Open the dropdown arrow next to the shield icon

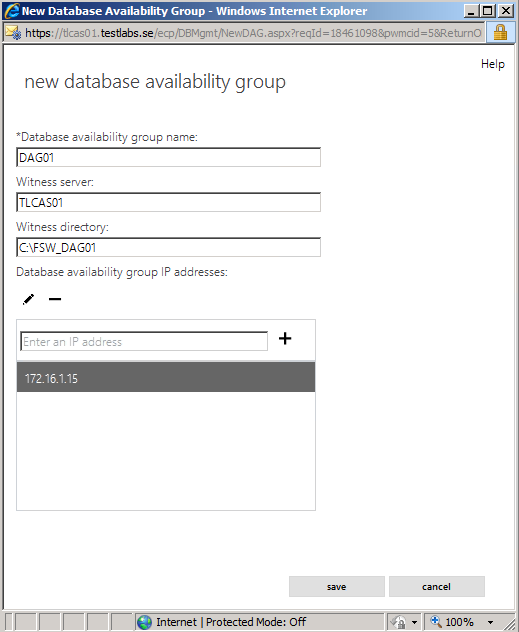click(x=414, y=622)
